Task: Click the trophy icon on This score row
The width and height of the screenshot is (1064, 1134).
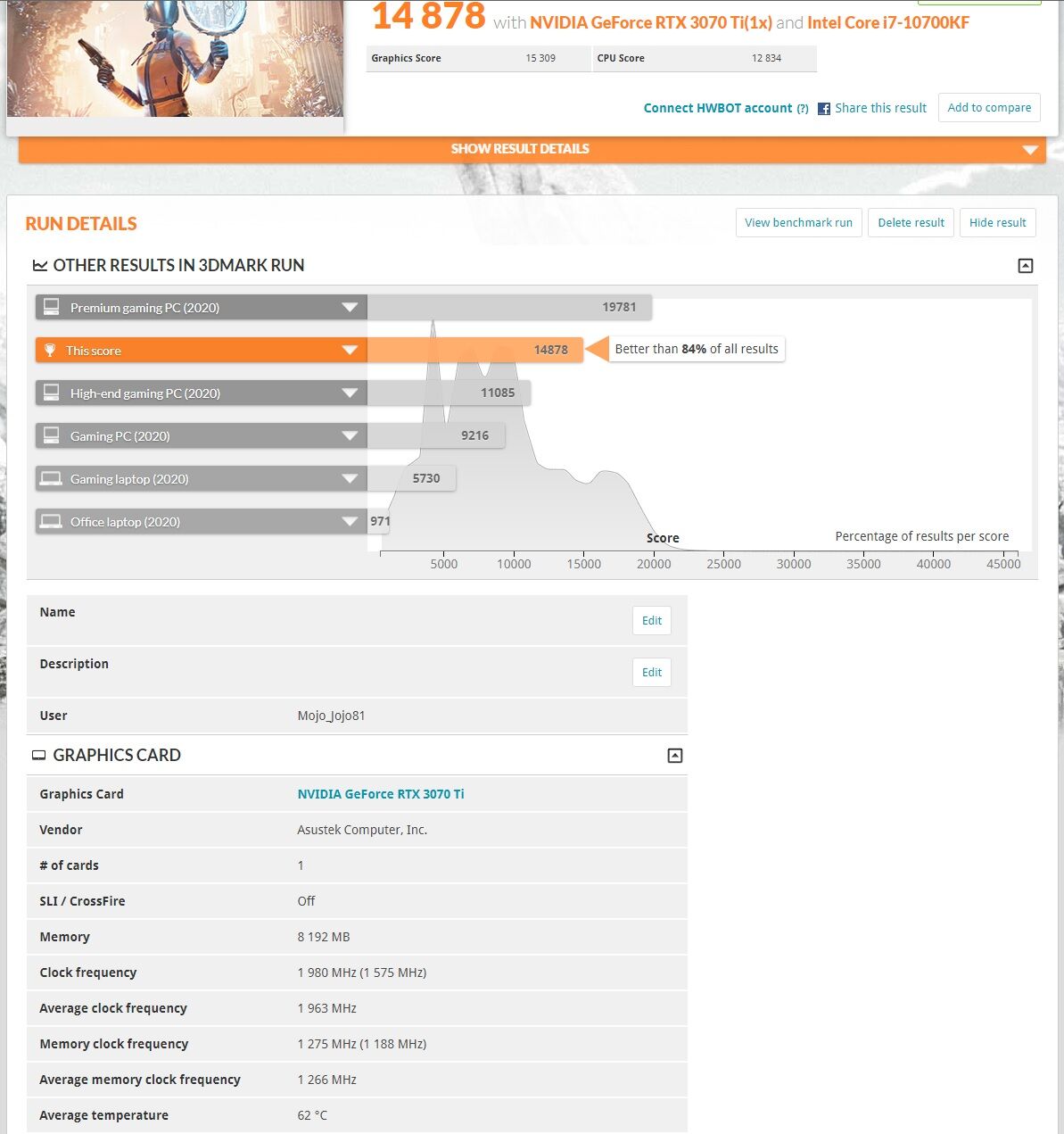Action: [50, 350]
